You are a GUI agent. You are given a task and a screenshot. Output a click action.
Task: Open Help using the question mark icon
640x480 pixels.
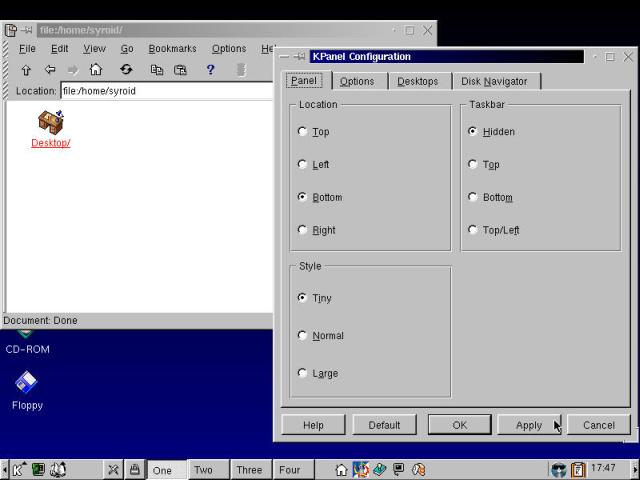click(210, 70)
